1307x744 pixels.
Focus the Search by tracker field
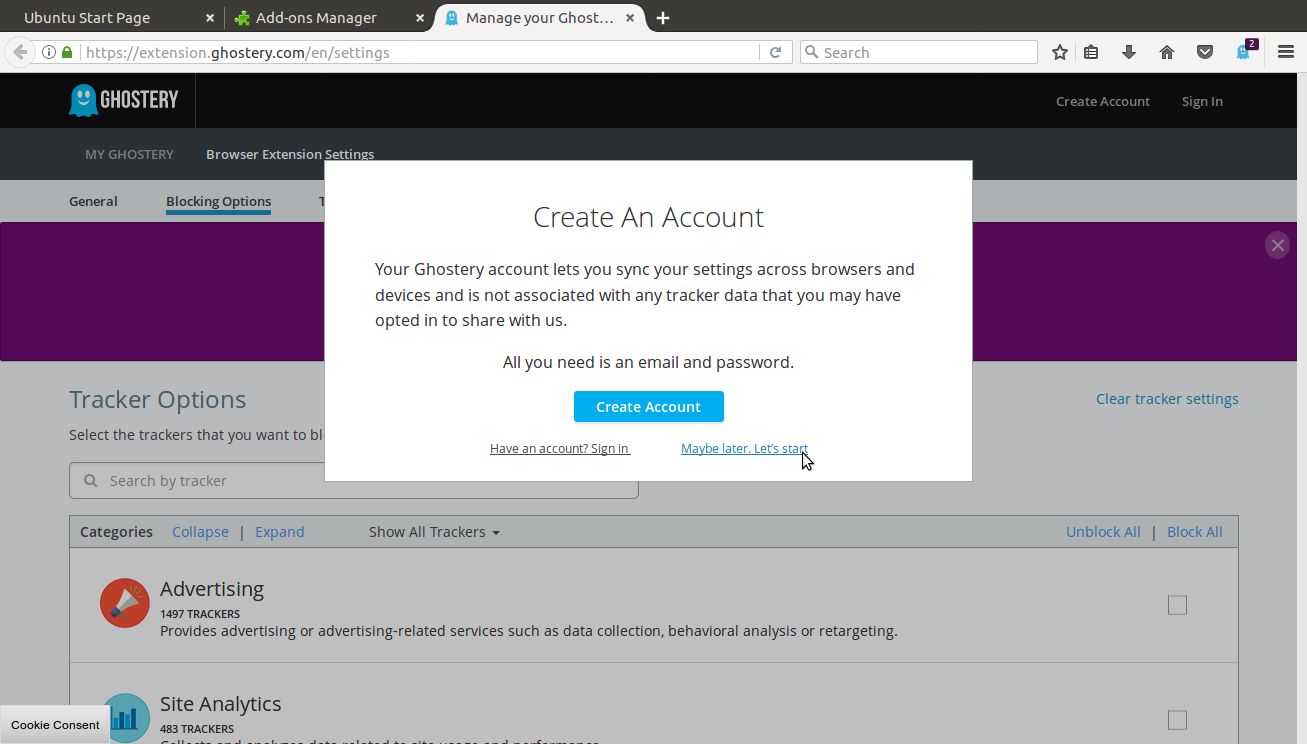[354, 481]
